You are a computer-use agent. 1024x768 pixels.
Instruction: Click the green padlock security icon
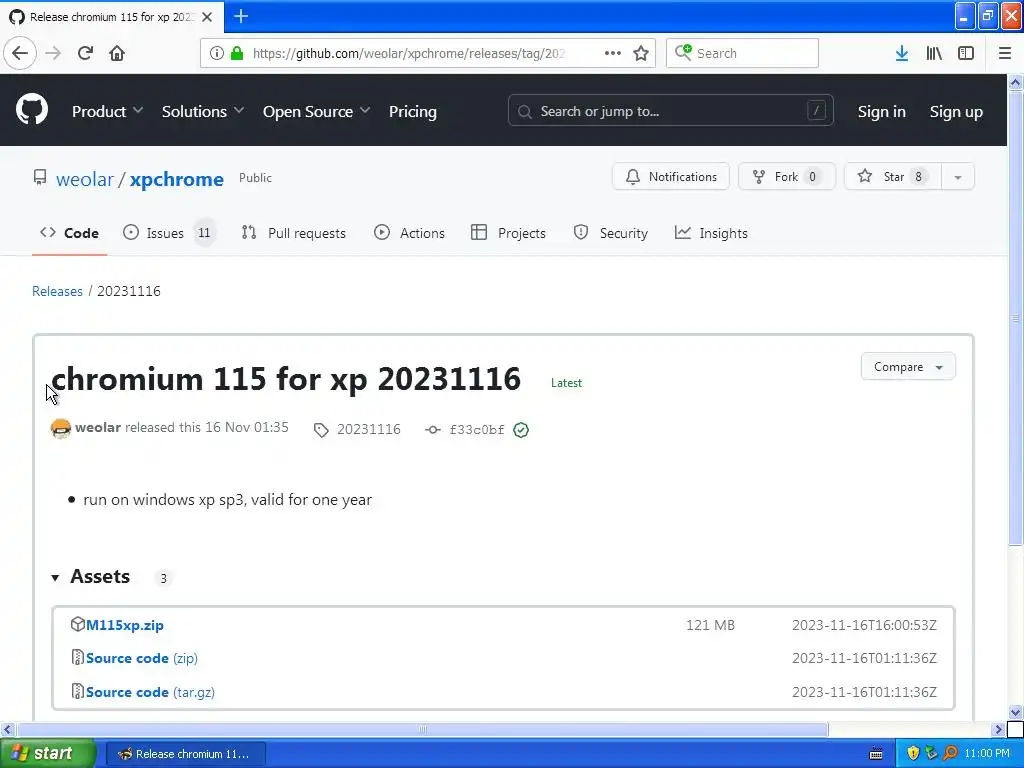tap(236, 53)
